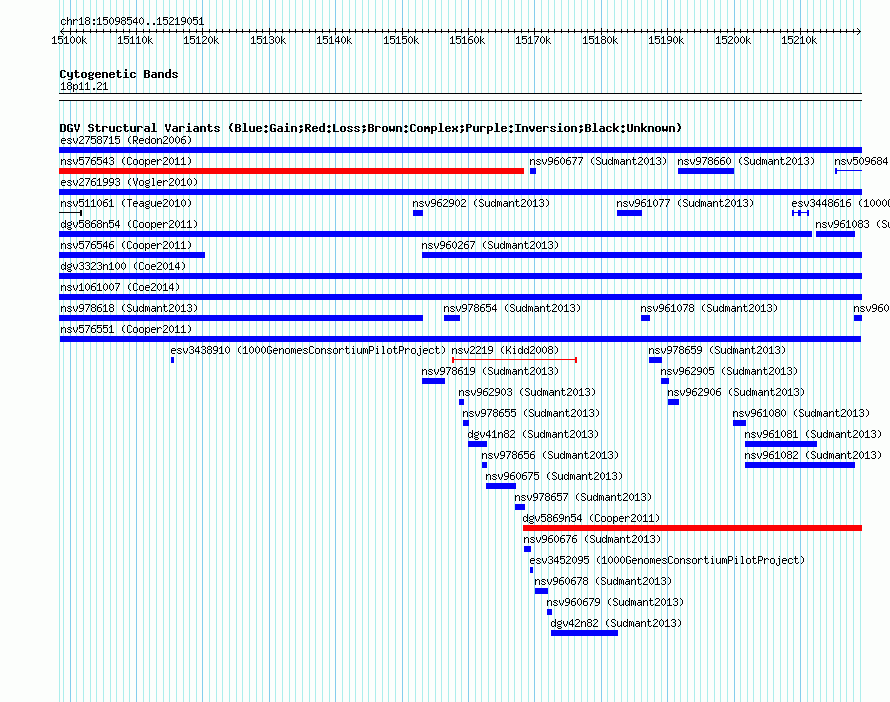
Task: Click the nsv962902 (Sudmant2013) label
Action: pyautogui.click(x=481, y=203)
